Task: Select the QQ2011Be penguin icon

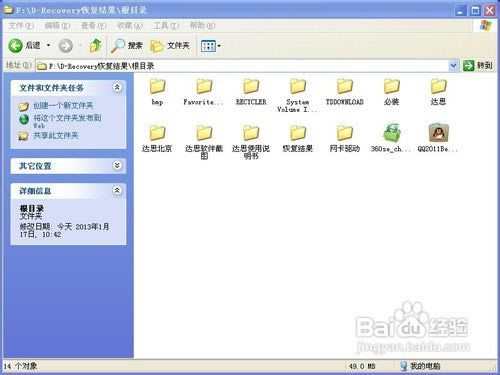Action: (x=438, y=132)
